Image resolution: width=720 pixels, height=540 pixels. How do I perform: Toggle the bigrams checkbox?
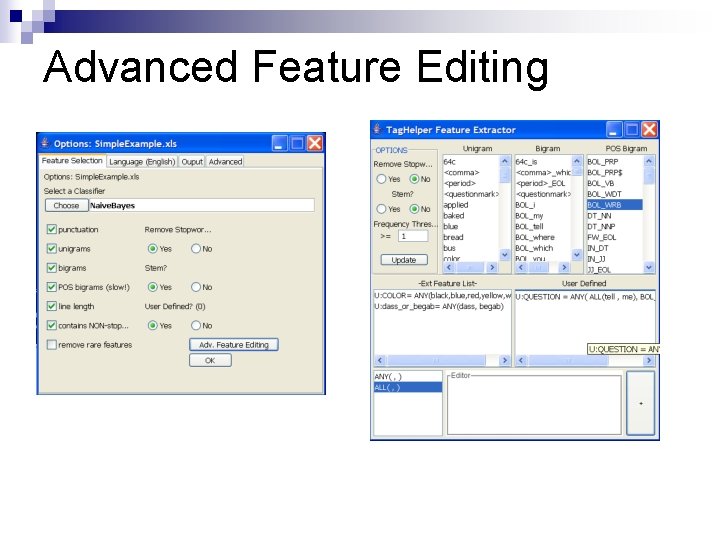51,268
